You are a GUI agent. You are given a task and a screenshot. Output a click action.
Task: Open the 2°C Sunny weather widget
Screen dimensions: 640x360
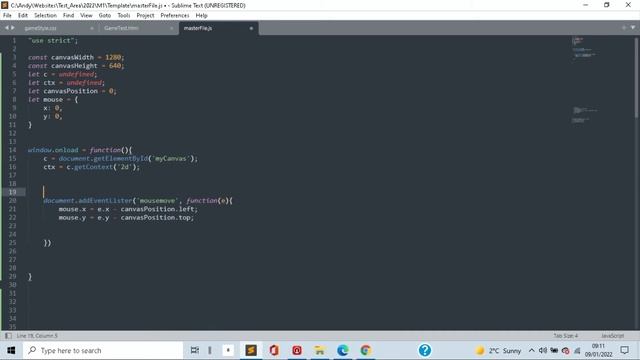point(498,350)
